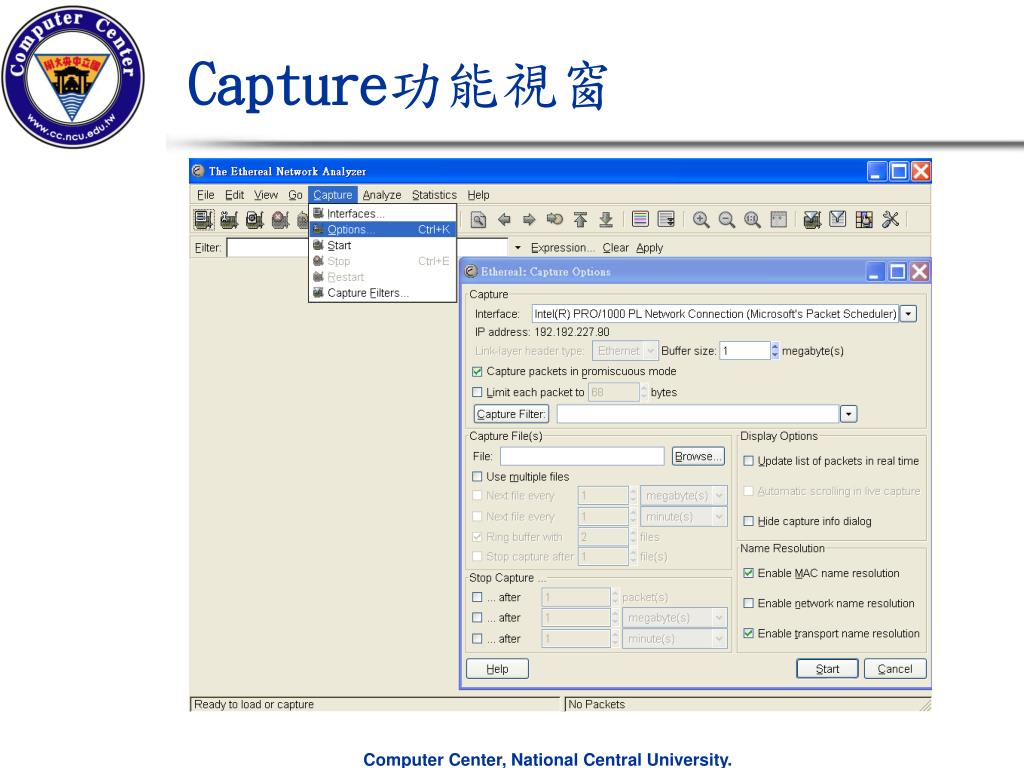Click the Zoom to normal size icon

(752, 219)
